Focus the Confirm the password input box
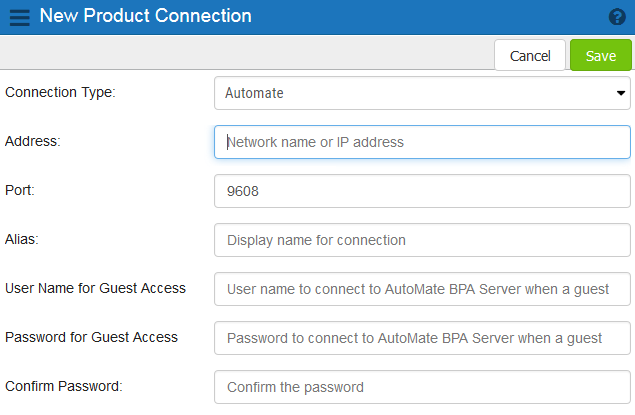This screenshot has width=635, height=415. coord(422,386)
